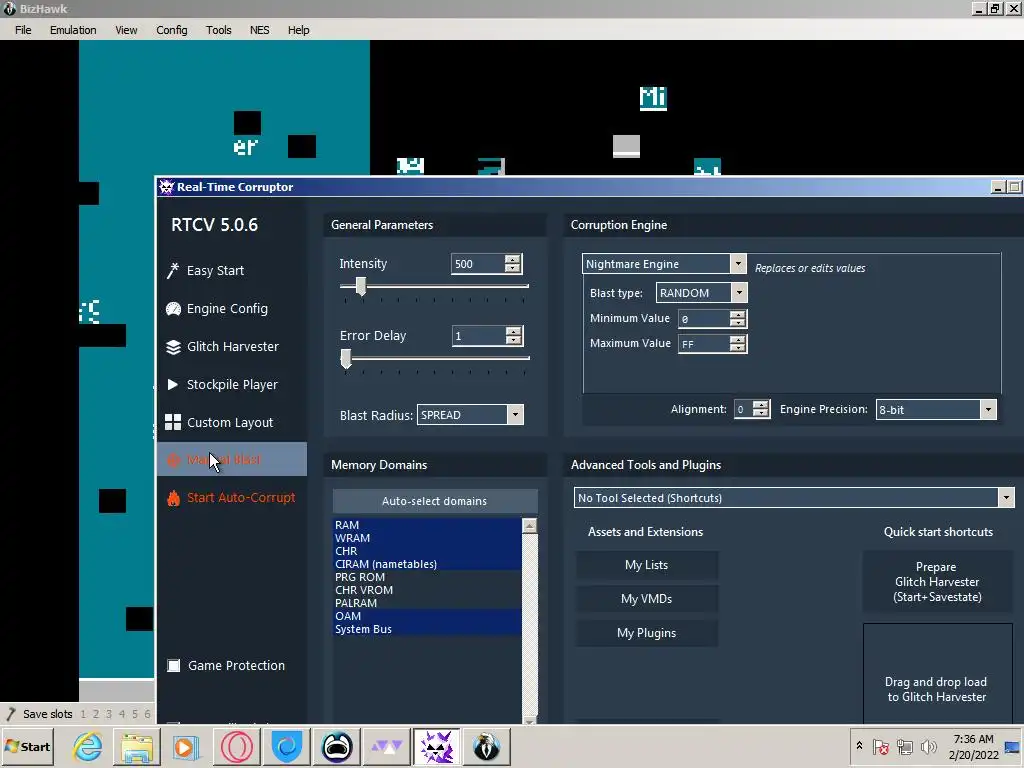Viewport: 1024px width, 768px height.
Task: Open the View menu
Action: coord(126,30)
